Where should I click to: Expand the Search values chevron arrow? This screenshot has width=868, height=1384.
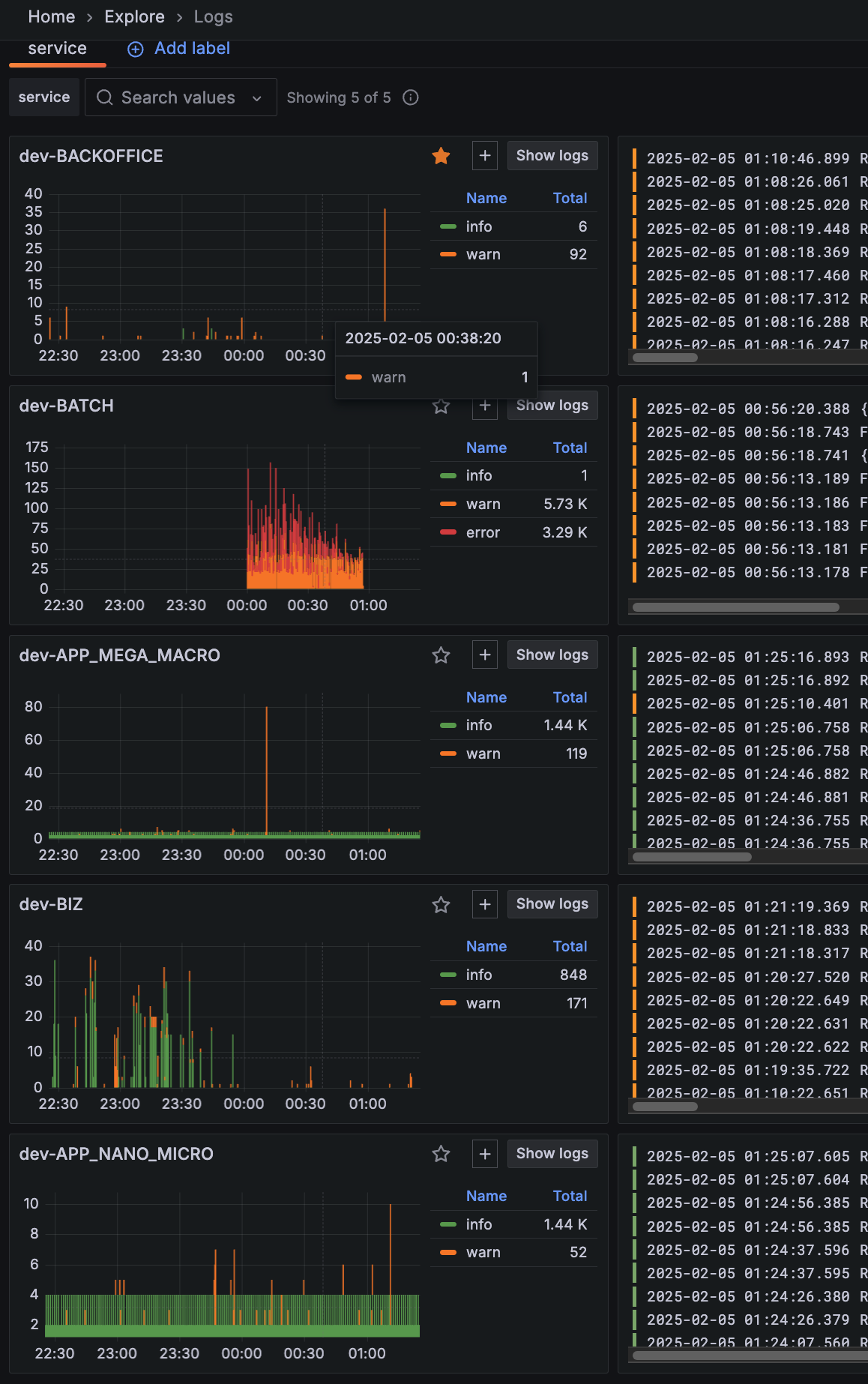pos(257,98)
